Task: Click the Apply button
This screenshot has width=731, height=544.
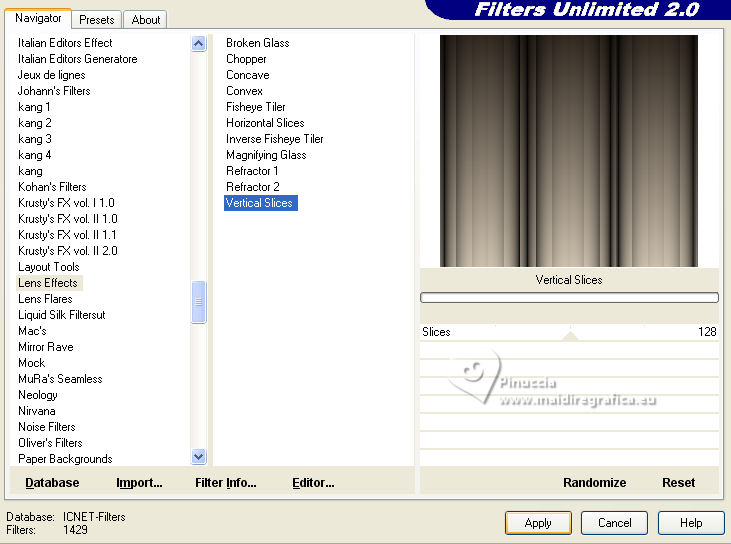Action: (538, 523)
